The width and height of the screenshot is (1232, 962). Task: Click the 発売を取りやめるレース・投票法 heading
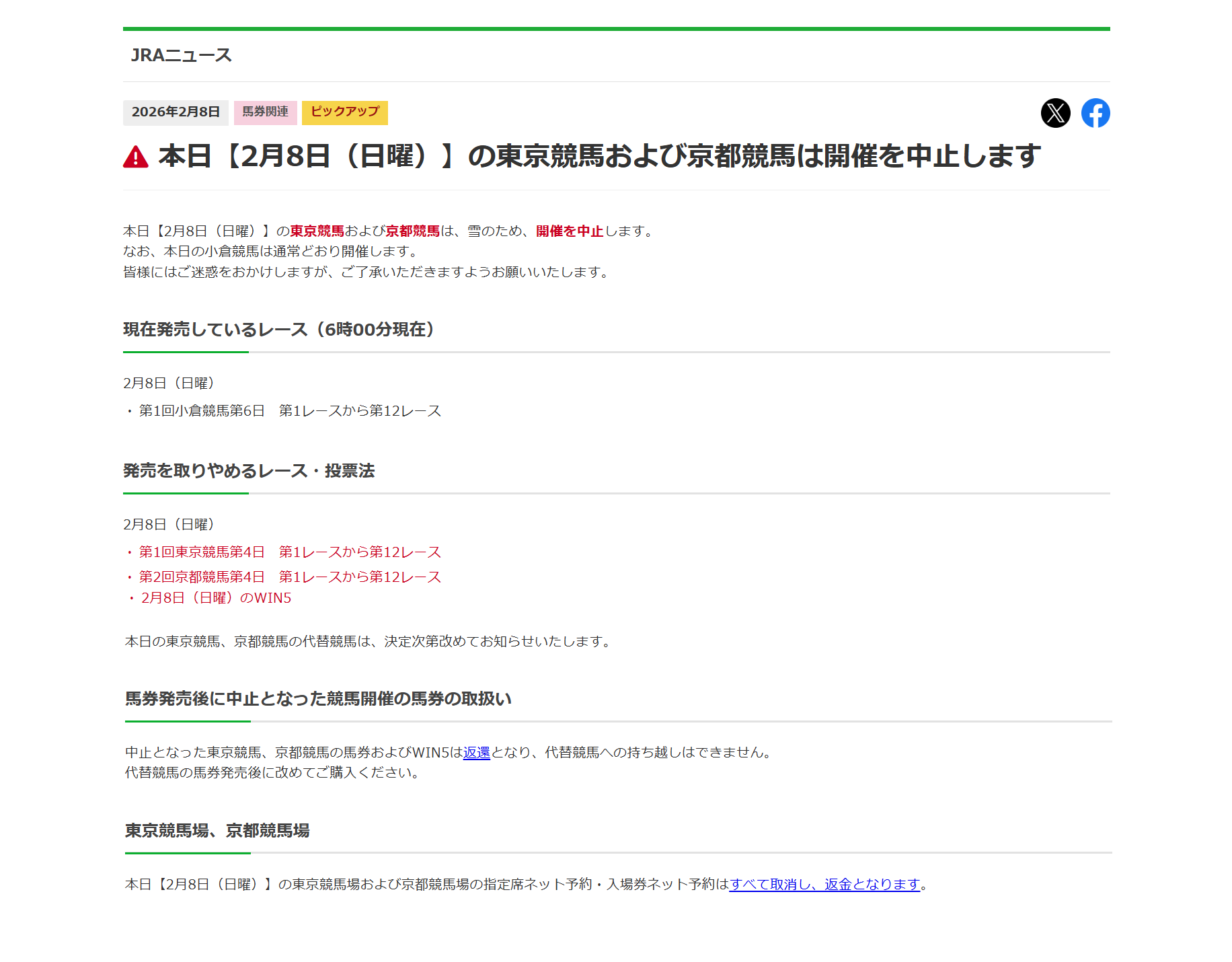click(x=249, y=471)
